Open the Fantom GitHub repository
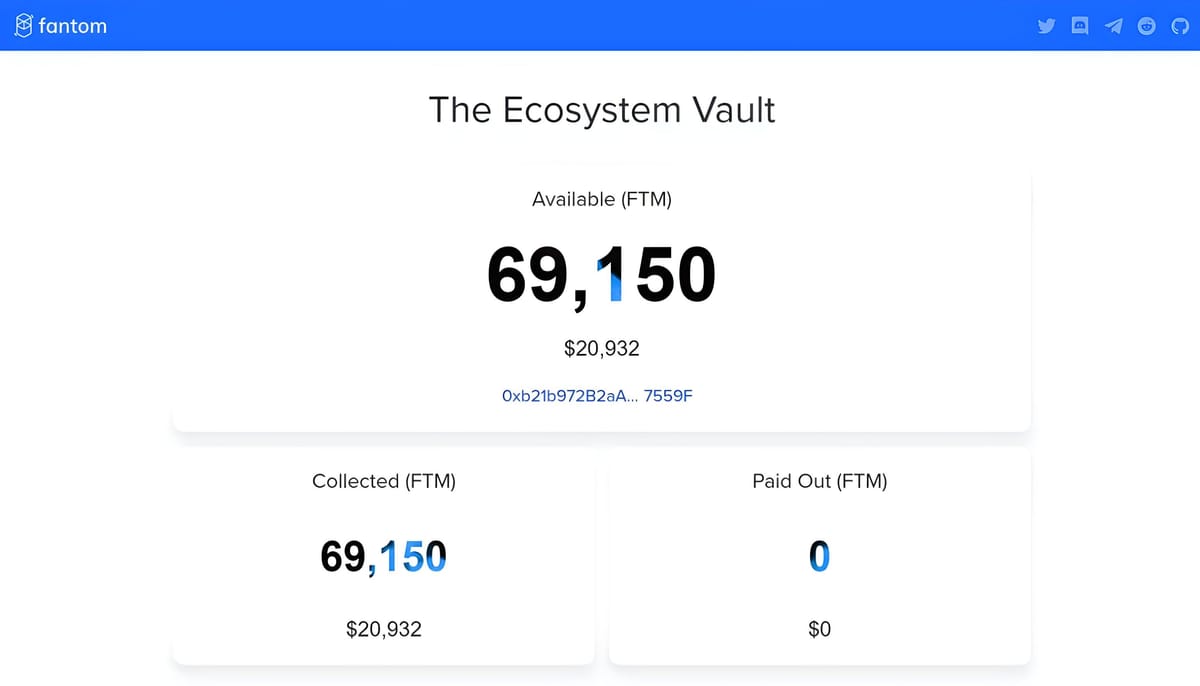Viewport: 1200px width, 686px height. [x=1180, y=25]
